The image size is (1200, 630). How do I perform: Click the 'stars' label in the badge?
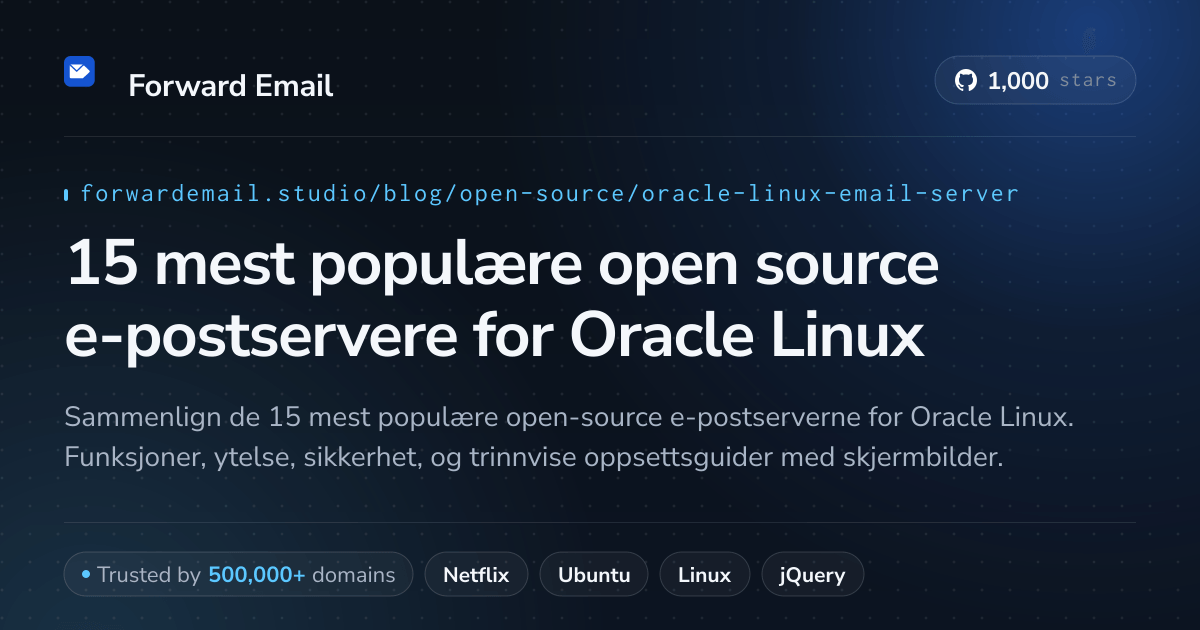(1088, 81)
